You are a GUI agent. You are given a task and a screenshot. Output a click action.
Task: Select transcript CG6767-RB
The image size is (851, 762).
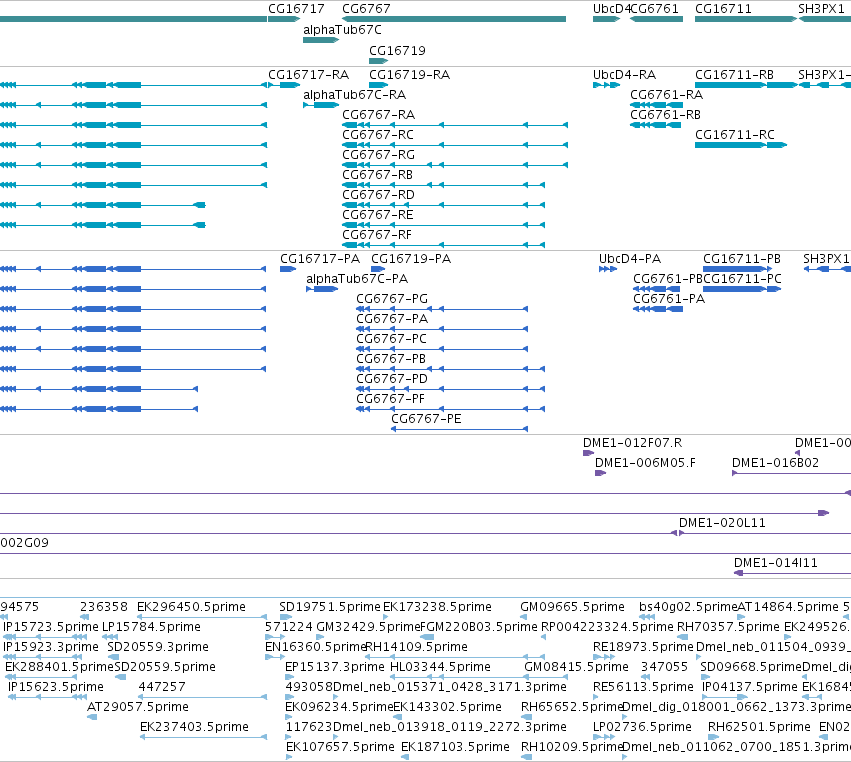(443, 185)
